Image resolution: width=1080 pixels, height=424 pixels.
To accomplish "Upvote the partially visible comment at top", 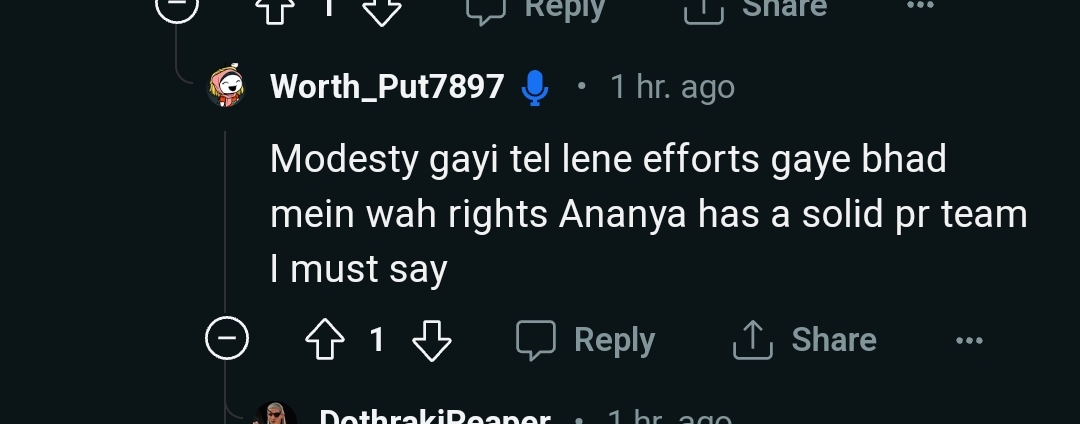I will 275,10.
